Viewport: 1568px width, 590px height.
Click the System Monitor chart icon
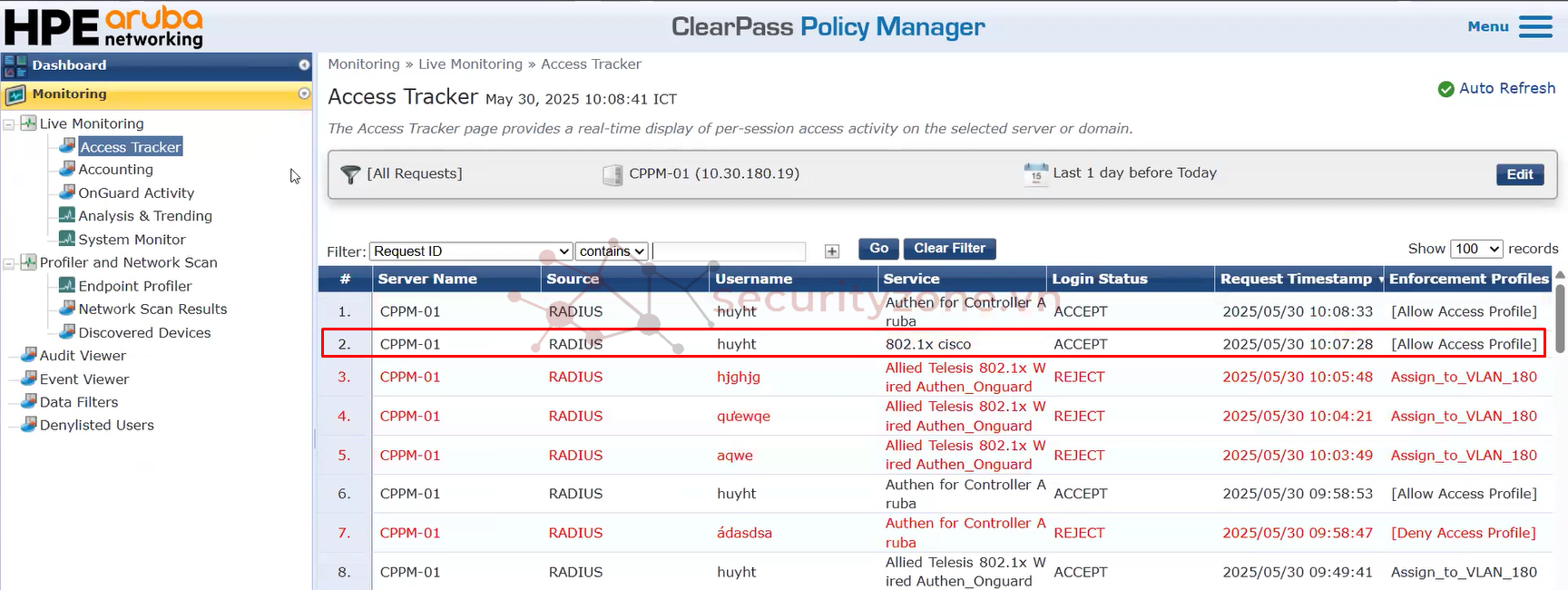pos(67,238)
